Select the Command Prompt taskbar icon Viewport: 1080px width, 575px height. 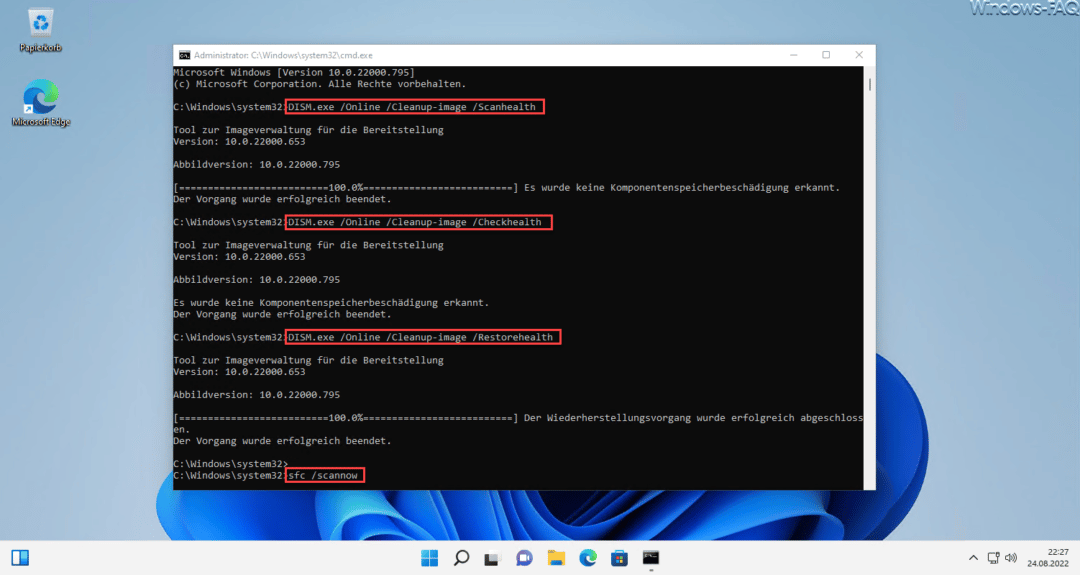651,558
